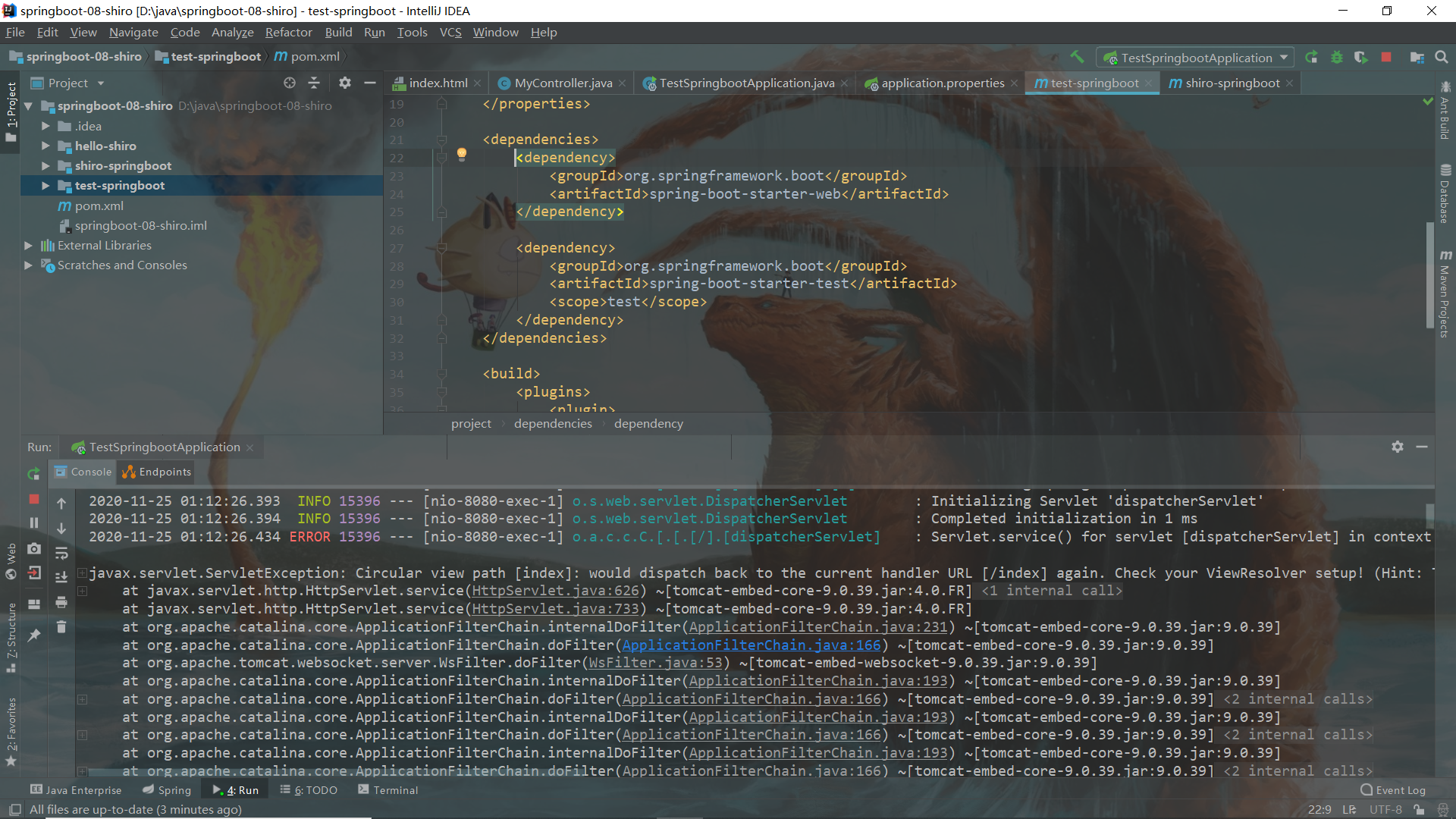1456x819 pixels.
Task: Pause output in the Run panel
Action: click(x=33, y=523)
